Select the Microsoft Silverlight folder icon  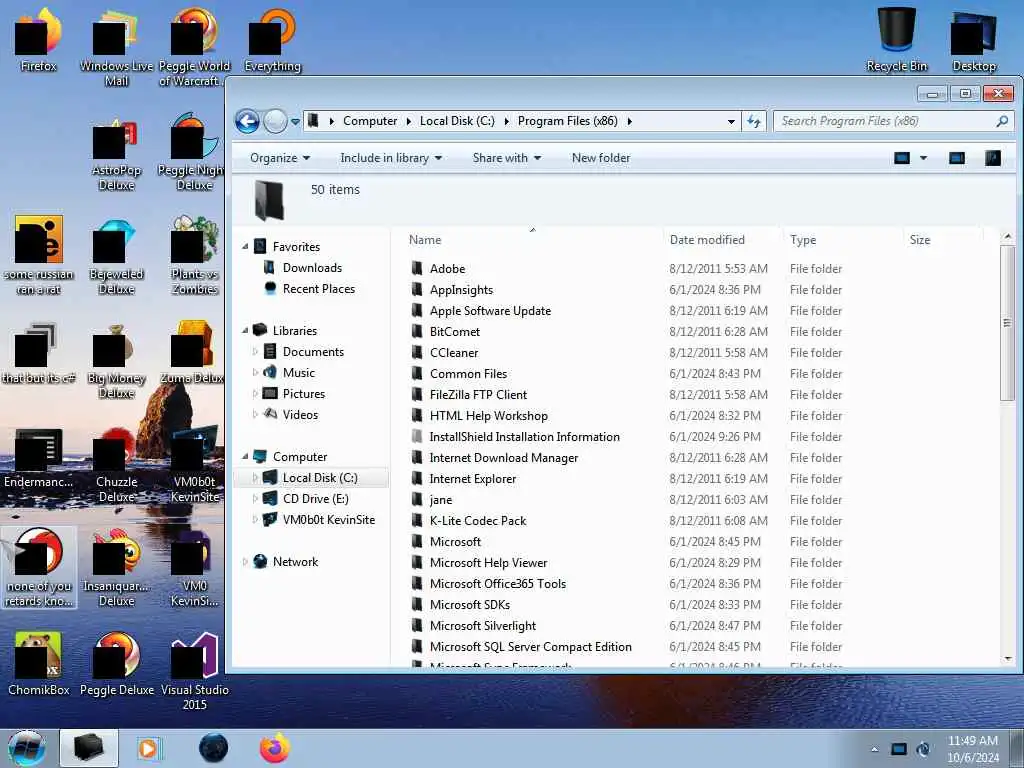click(x=417, y=626)
